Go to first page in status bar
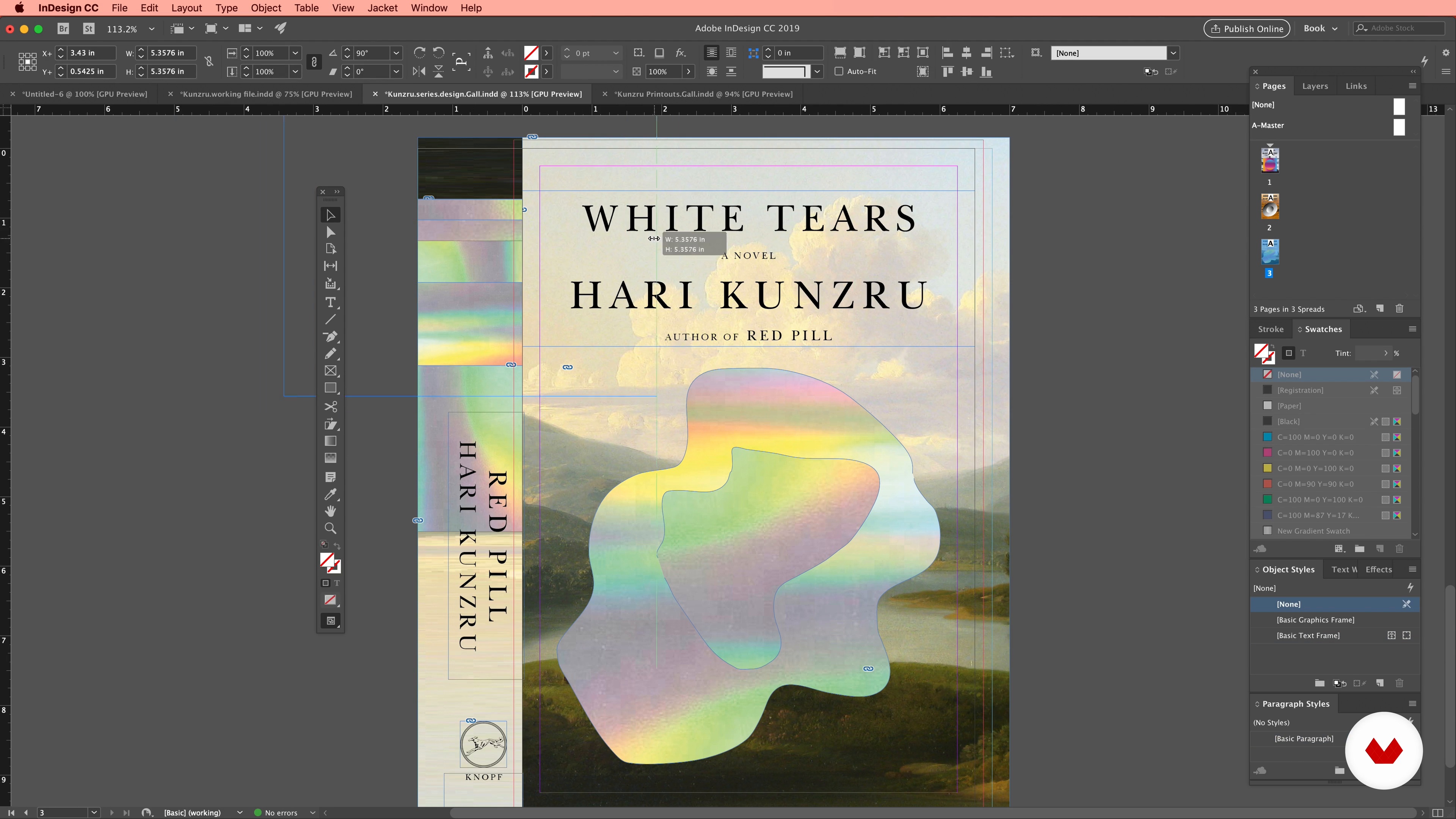 tap(11, 813)
